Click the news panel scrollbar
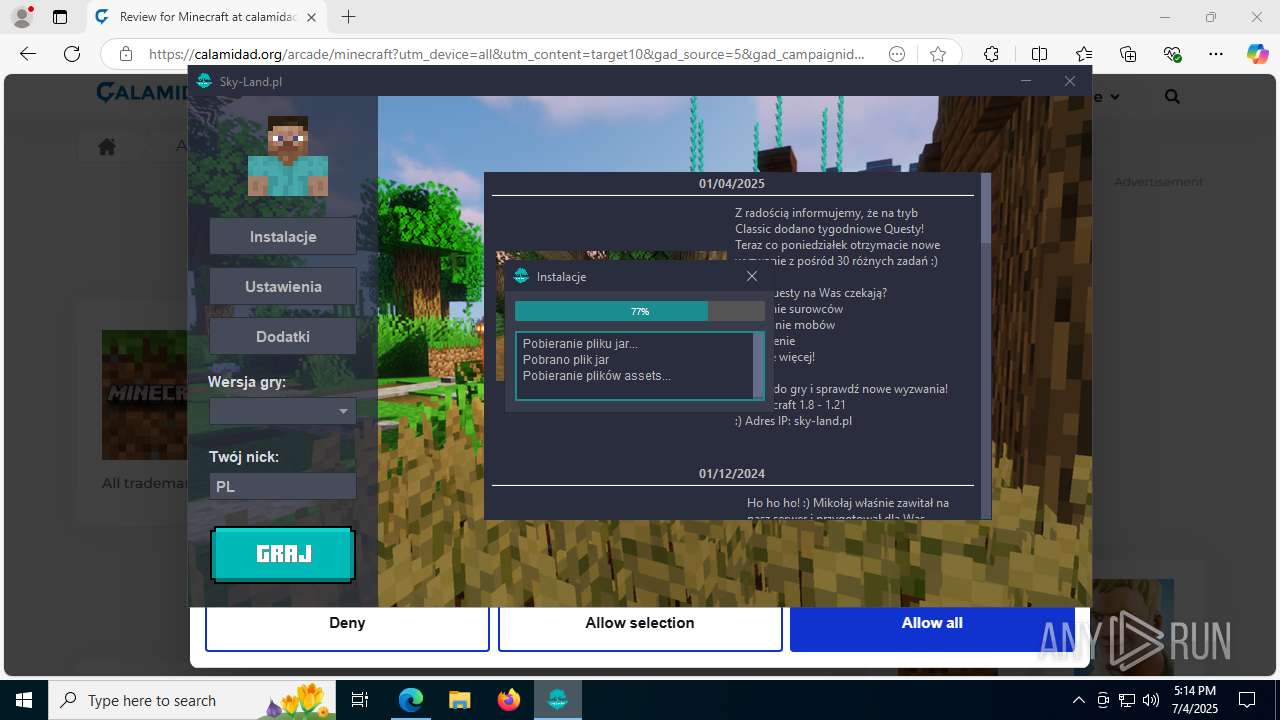Screen dimensions: 1280x720 [986, 345]
